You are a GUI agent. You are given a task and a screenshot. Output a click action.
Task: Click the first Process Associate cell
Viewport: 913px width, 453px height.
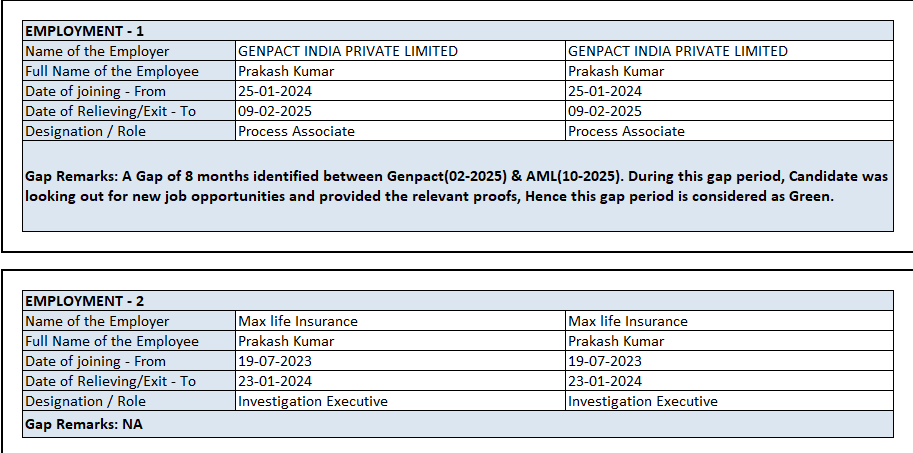tap(296, 131)
